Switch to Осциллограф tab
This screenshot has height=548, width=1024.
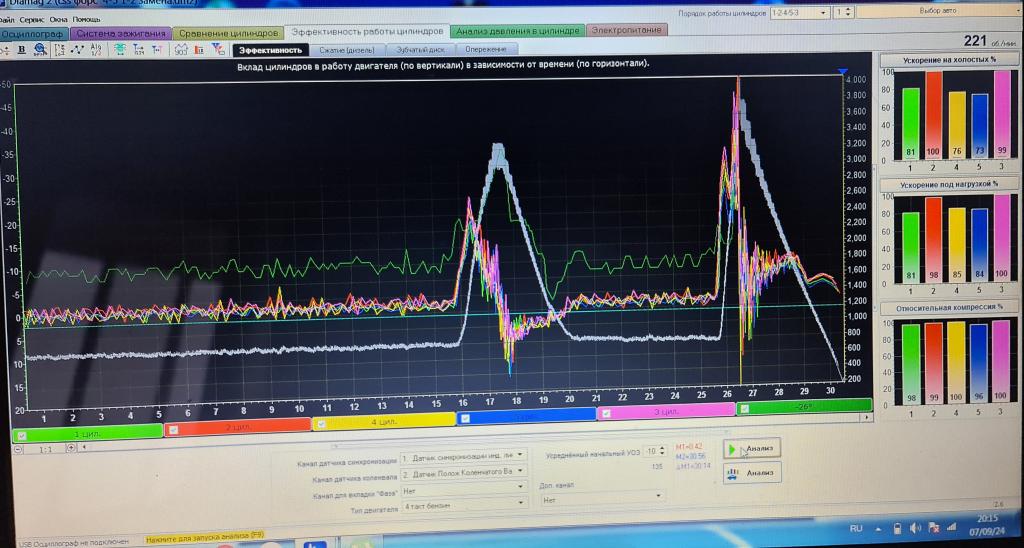pos(33,33)
